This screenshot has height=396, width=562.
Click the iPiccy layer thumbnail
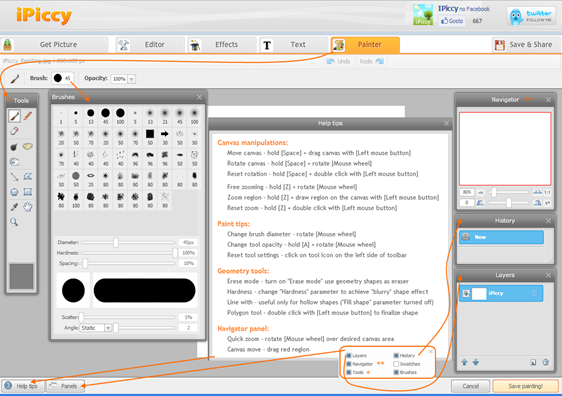point(479,294)
